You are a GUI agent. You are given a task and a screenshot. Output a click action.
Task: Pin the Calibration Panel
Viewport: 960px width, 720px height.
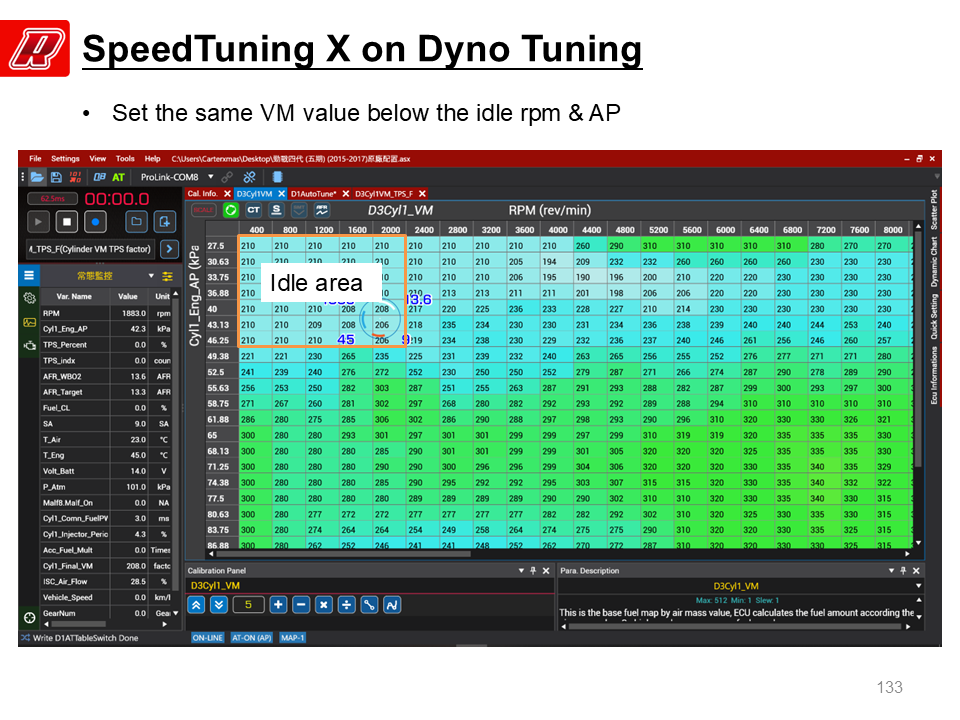click(533, 571)
